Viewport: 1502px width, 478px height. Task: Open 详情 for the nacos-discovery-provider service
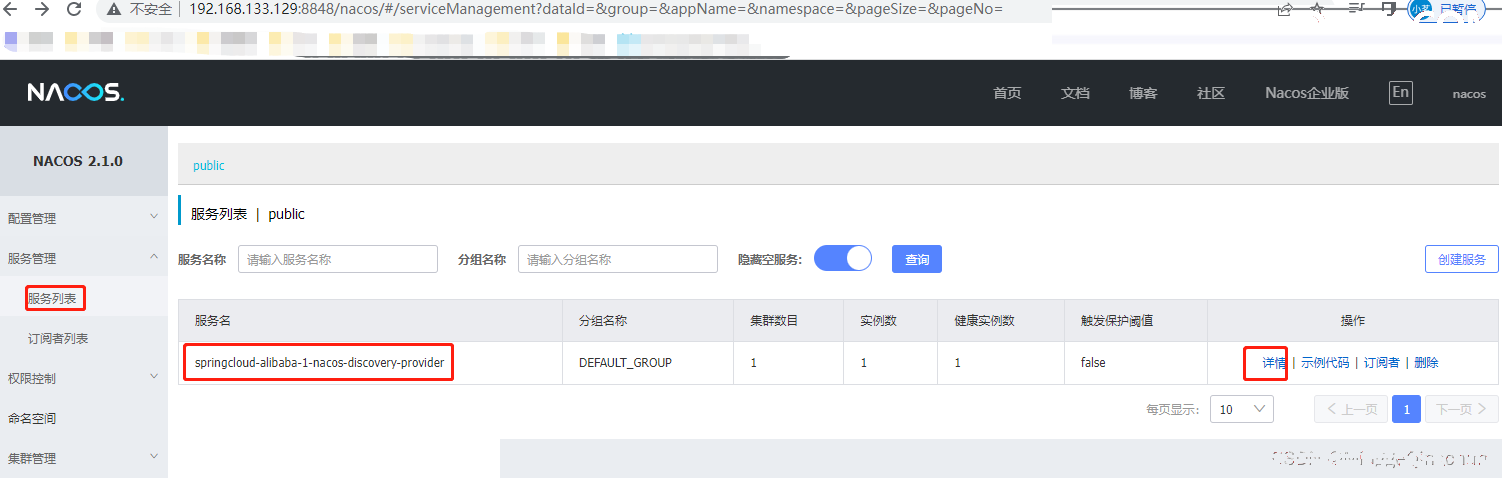pos(1273,363)
